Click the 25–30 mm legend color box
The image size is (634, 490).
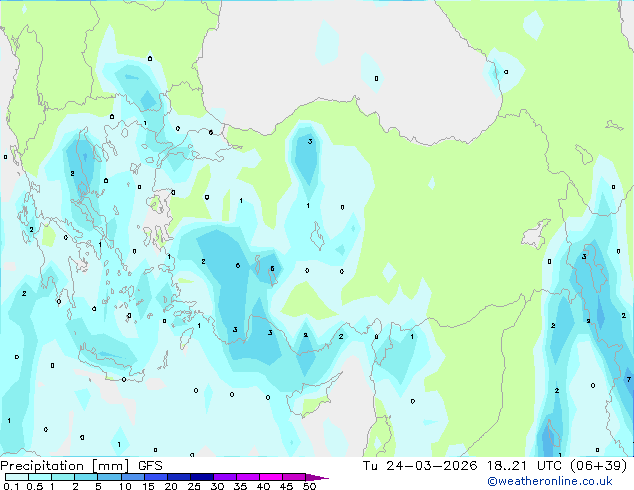[202, 477]
